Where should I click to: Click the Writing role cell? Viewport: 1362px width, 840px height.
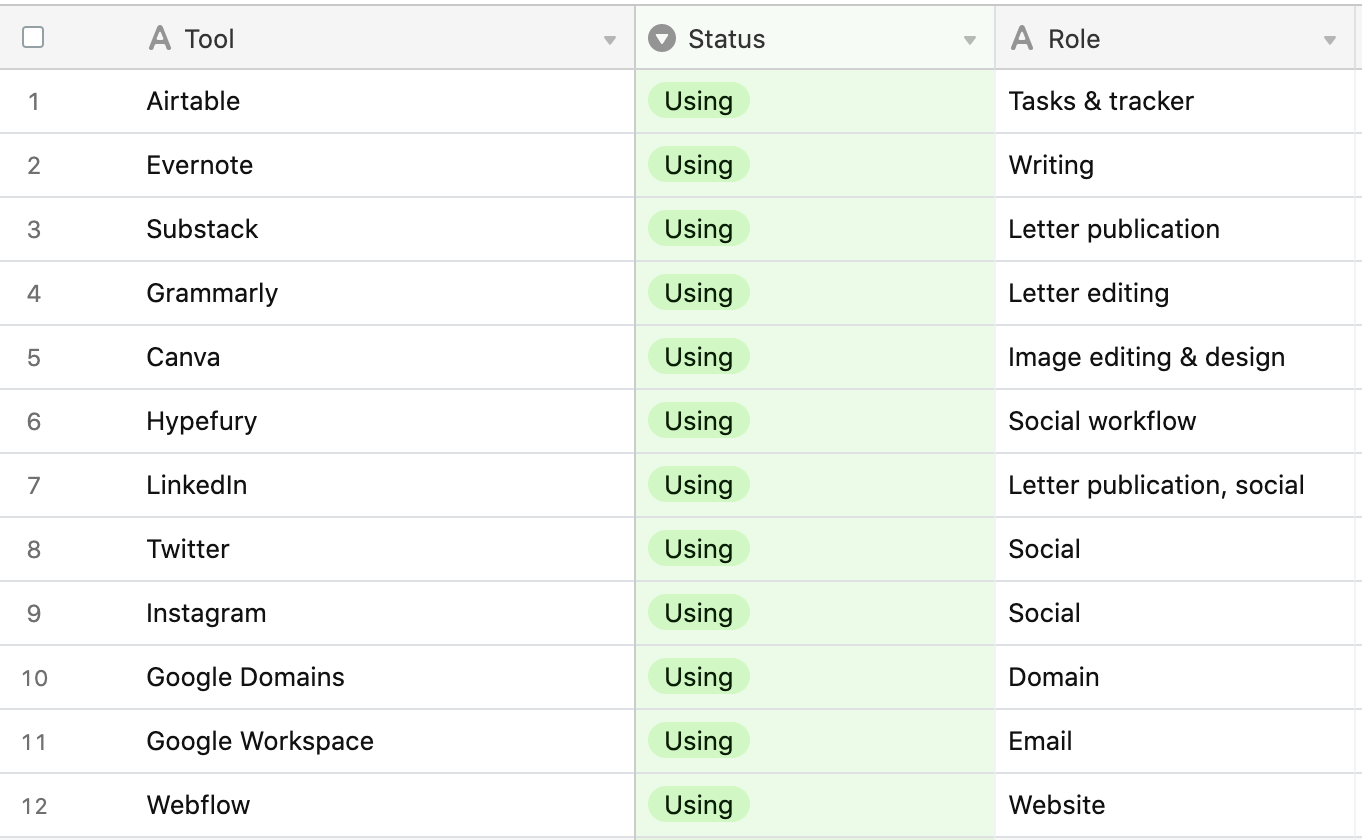click(1175, 165)
